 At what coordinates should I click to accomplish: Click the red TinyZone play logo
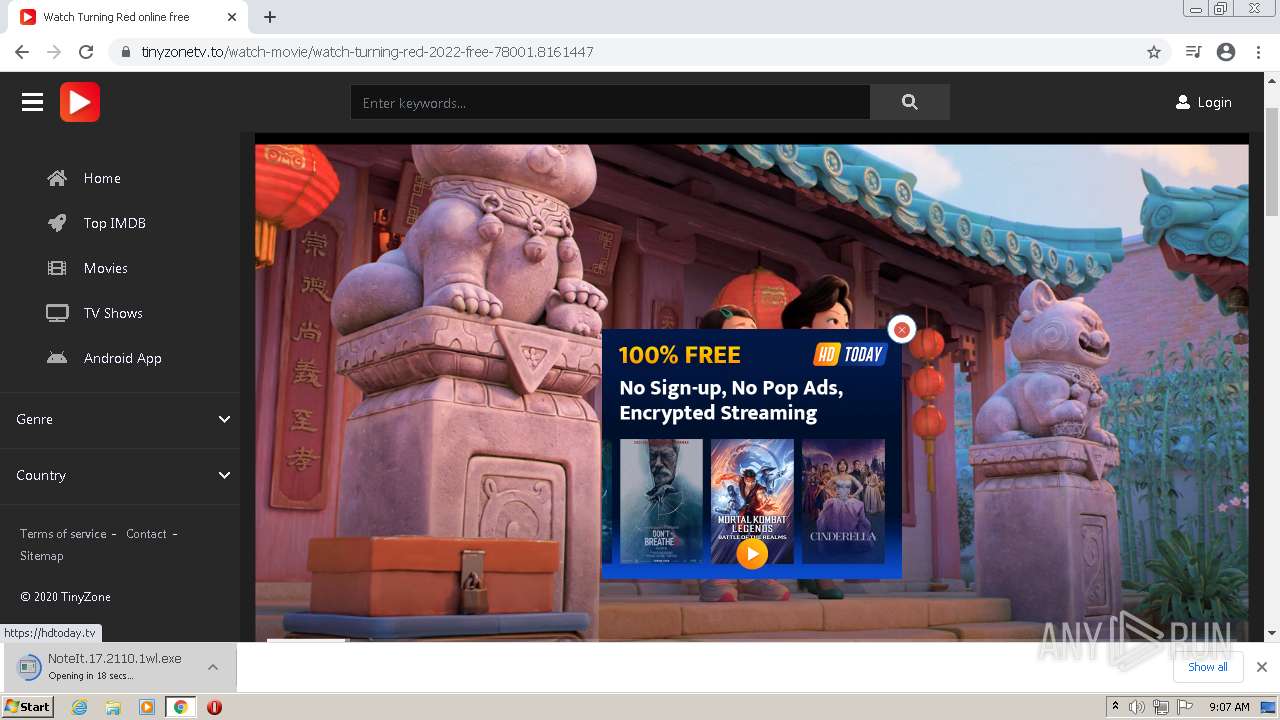80,102
